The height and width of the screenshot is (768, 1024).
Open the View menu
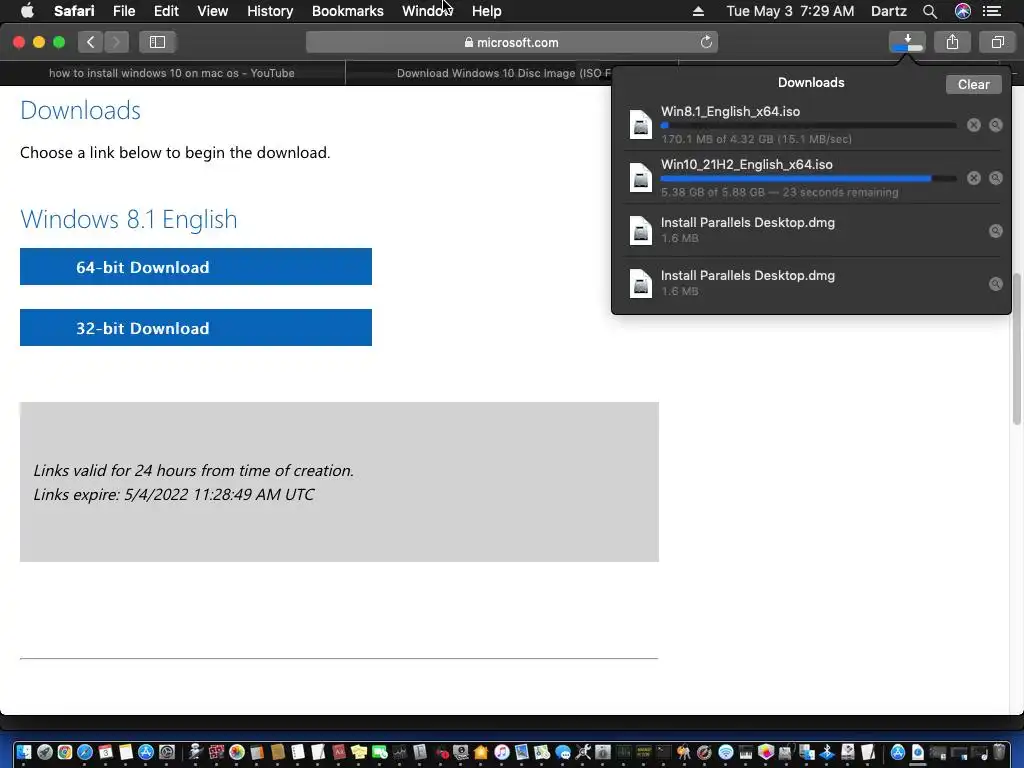tap(212, 11)
